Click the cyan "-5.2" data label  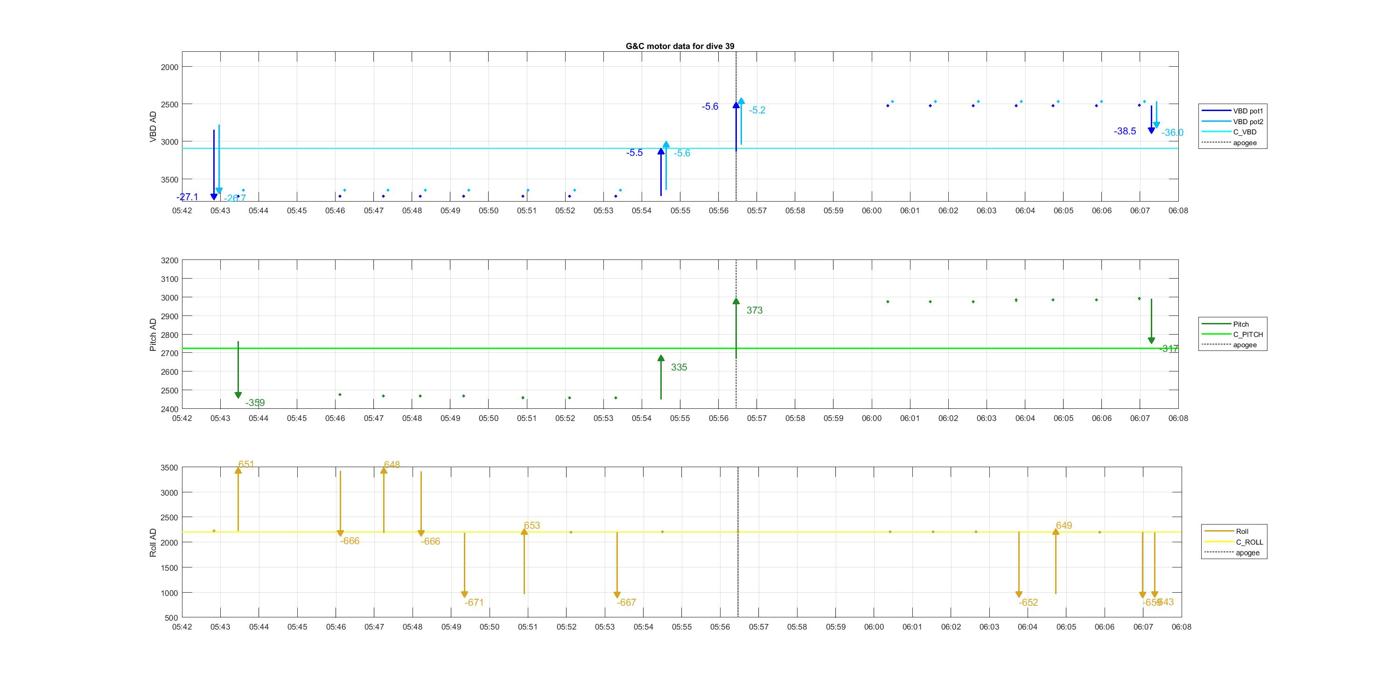(x=757, y=110)
